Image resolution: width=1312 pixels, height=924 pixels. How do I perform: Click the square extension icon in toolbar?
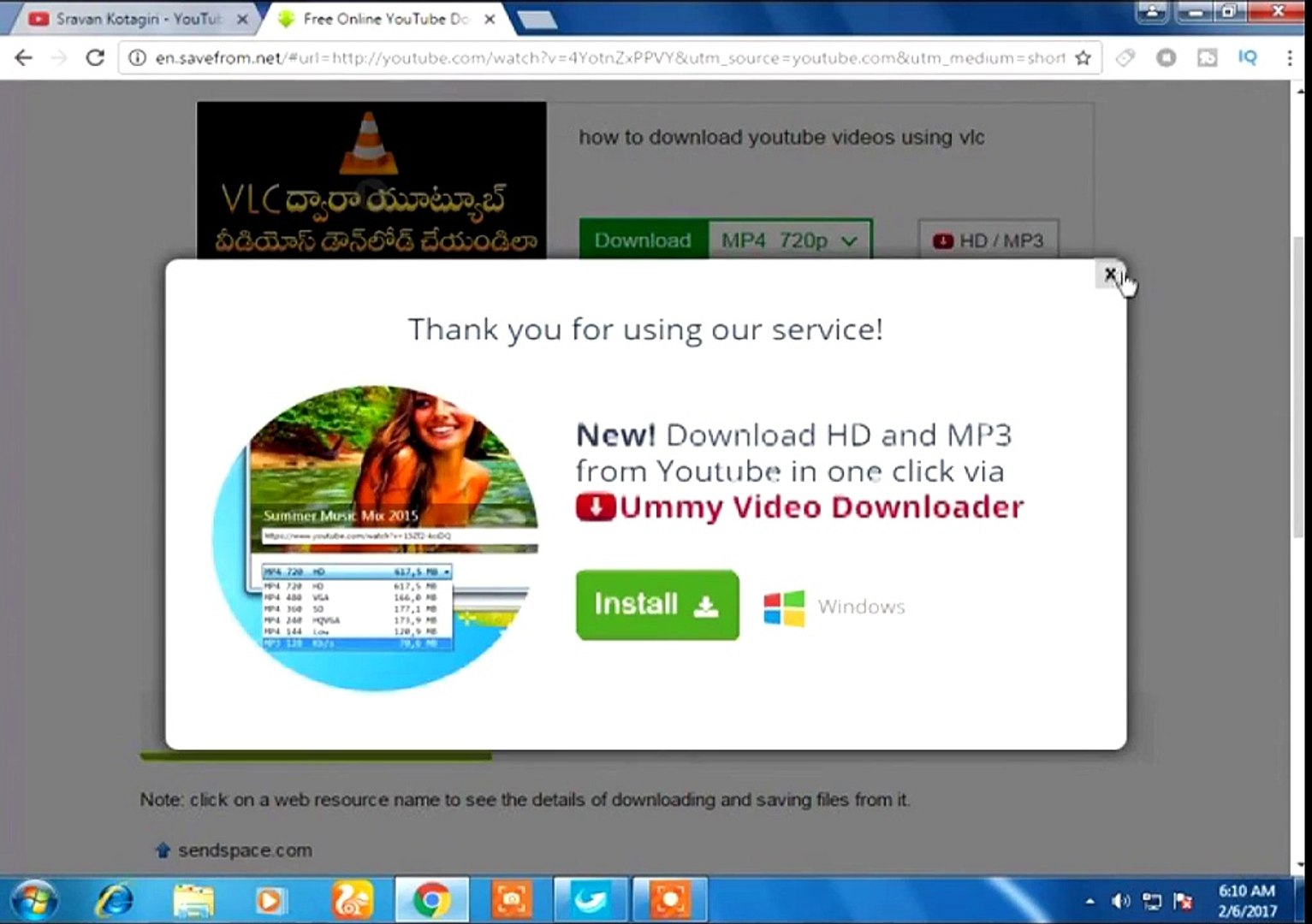1207,57
